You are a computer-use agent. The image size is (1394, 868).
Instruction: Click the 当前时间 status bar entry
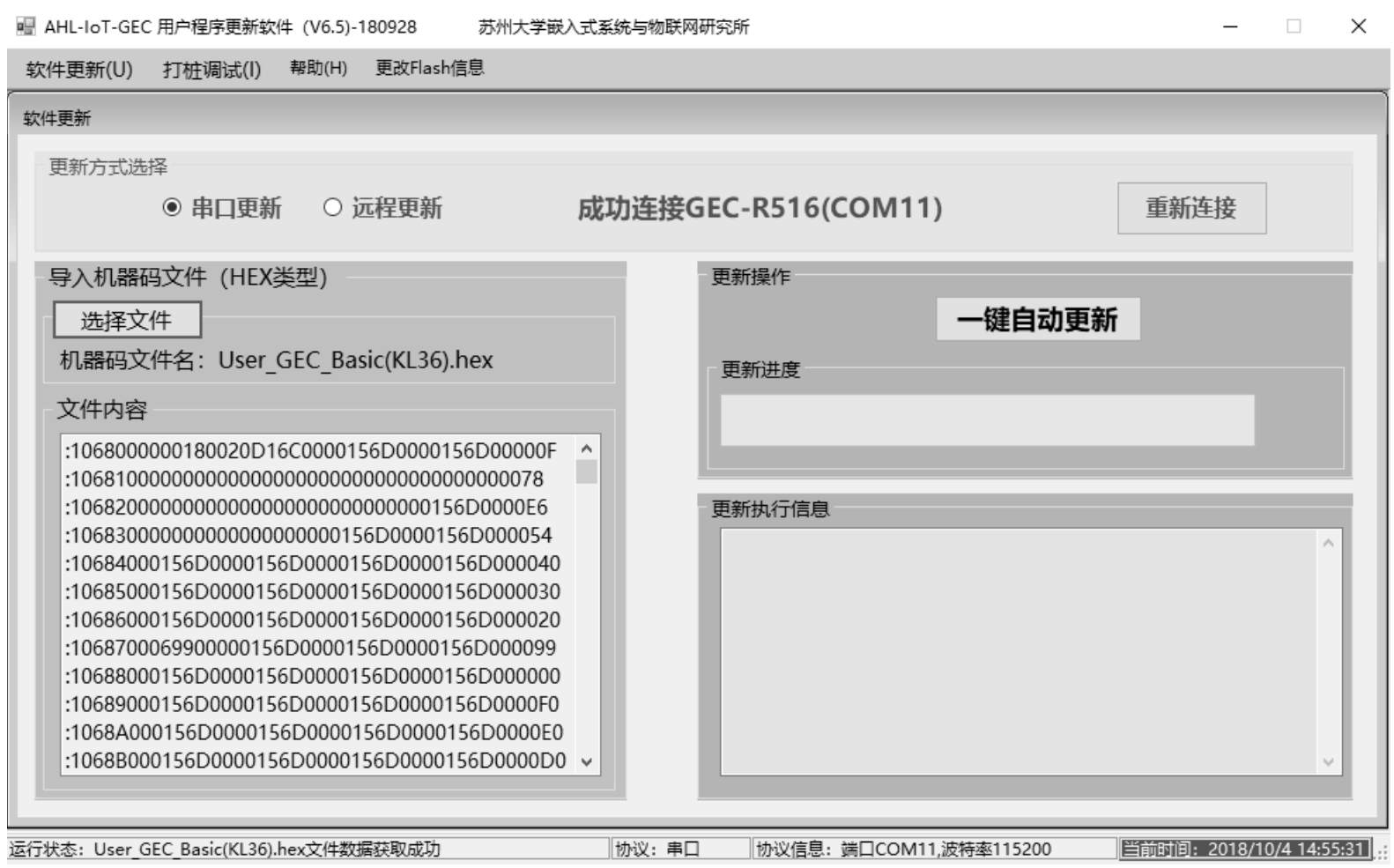[x=1246, y=849]
